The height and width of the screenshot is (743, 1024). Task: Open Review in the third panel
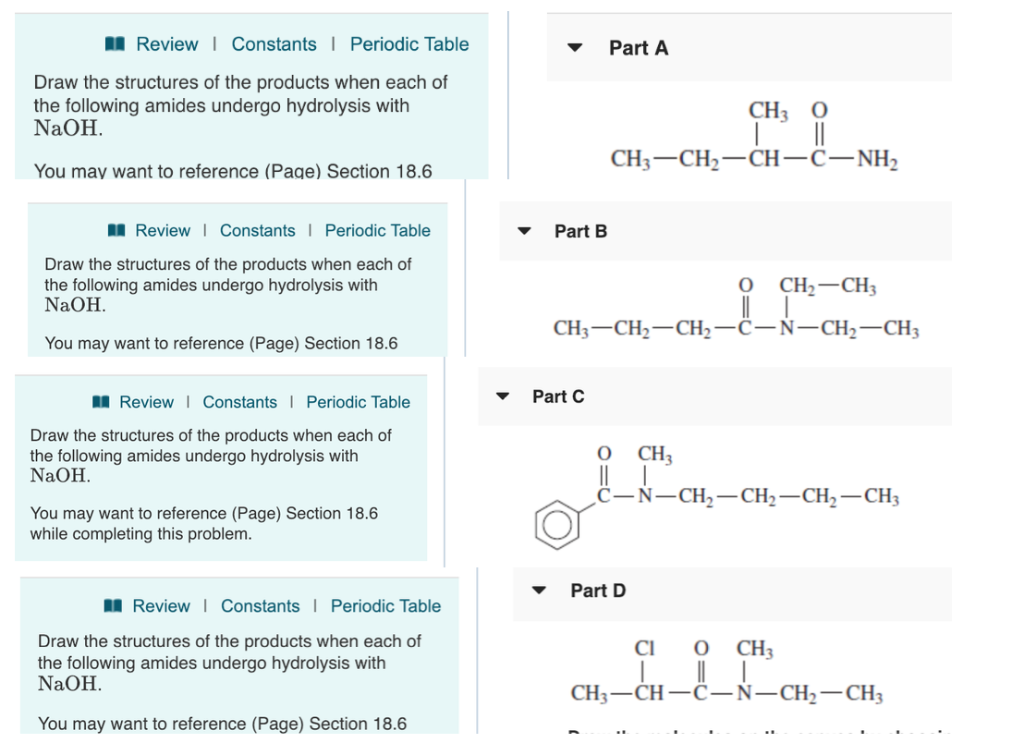tap(146, 402)
